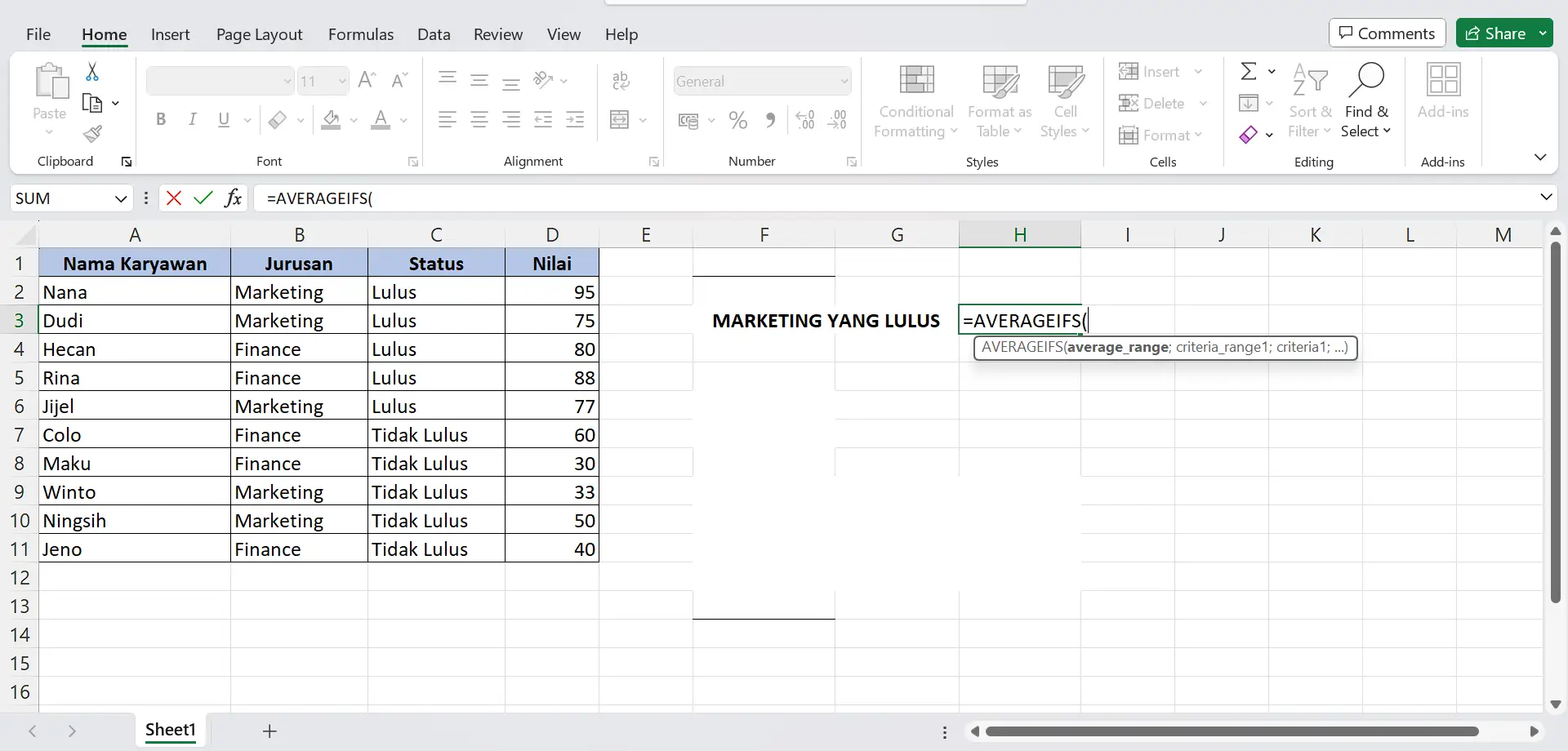Toggle Middle Align
The width and height of the screenshot is (1568, 751).
[x=479, y=80]
